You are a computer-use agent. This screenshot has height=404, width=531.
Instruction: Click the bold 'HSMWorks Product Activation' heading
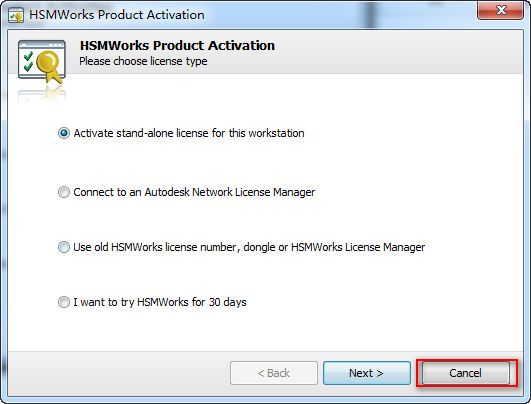tap(177, 45)
